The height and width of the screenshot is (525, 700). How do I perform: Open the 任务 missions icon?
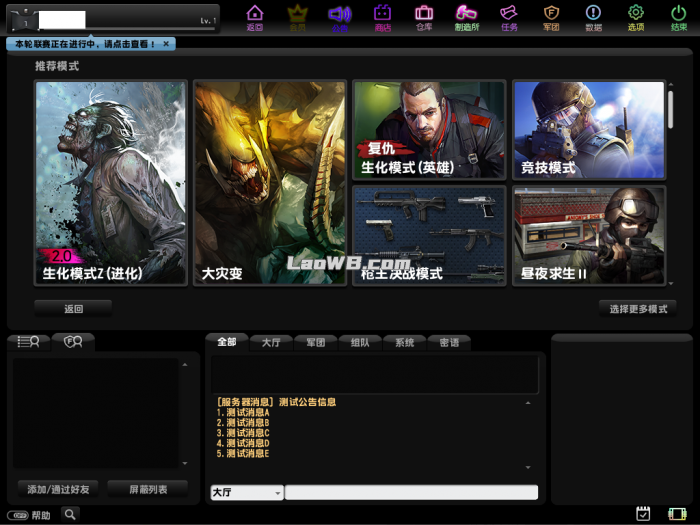pos(509,18)
